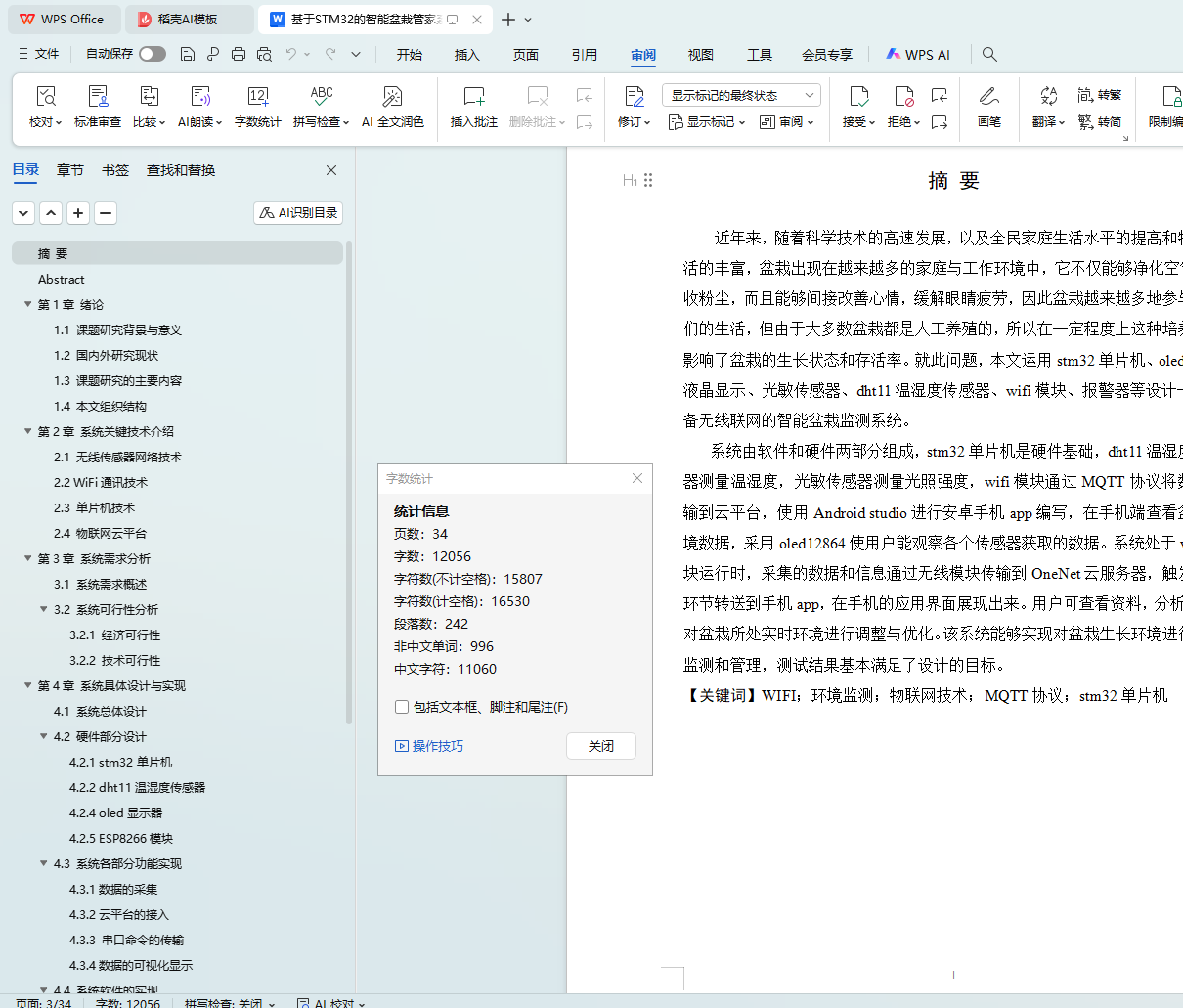Jump to 2.3 单片机技术 in outline

click(94, 507)
